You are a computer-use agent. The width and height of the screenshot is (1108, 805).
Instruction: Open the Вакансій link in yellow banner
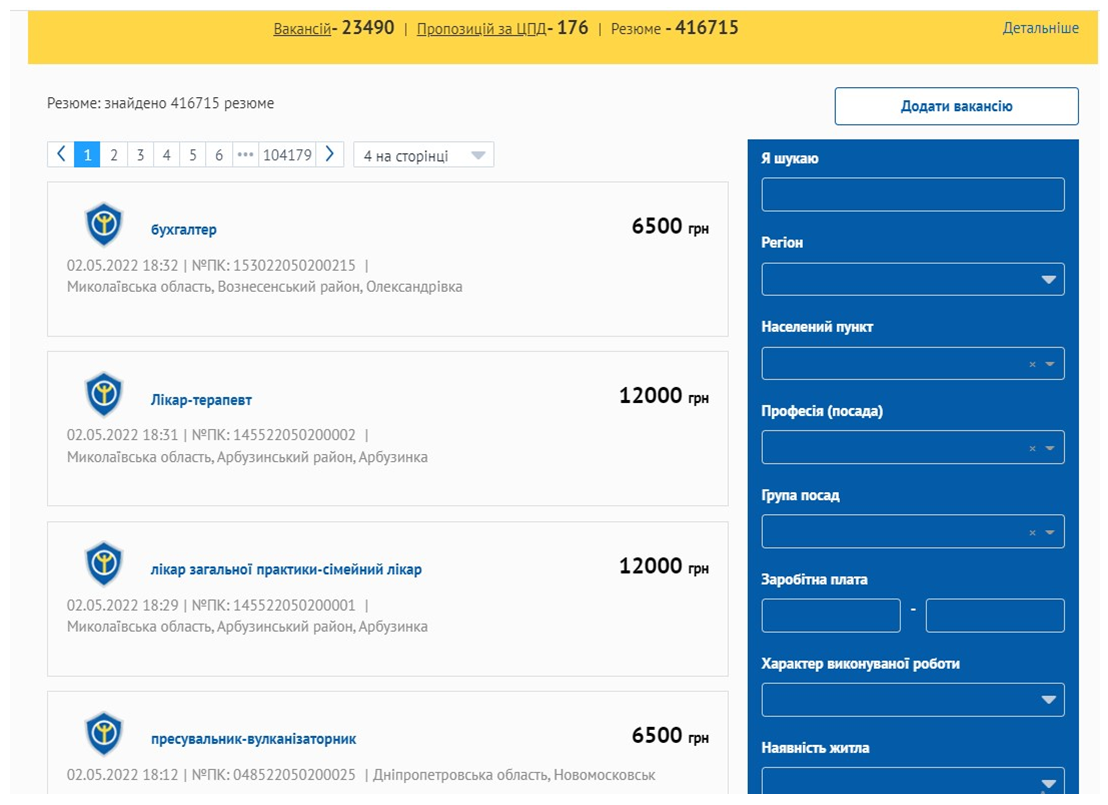302,29
